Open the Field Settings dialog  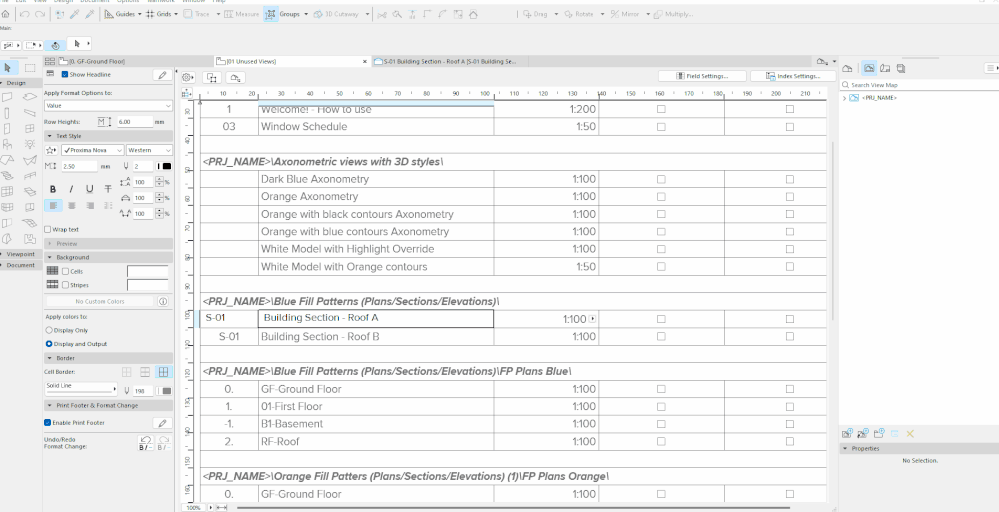click(x=701, y=76)
